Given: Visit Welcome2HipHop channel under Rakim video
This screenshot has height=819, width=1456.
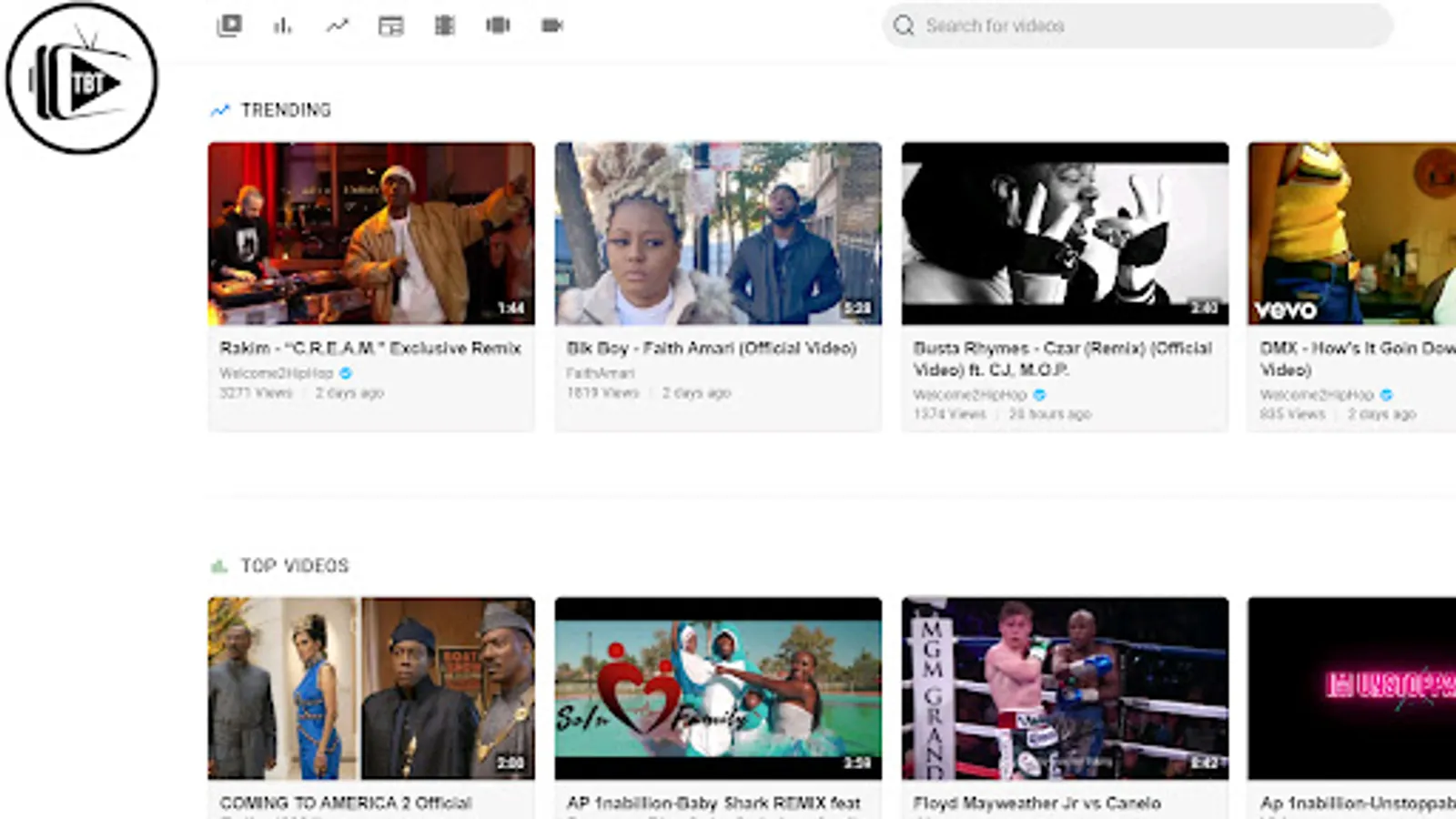Looking at the screenshot, I should (277, 373).
